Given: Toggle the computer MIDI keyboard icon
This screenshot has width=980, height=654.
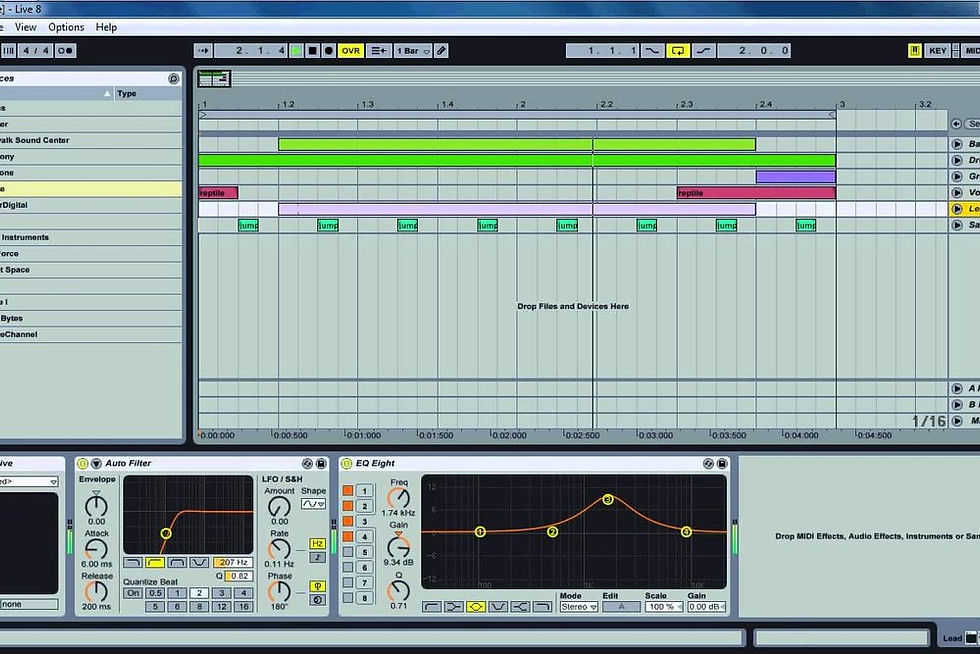Looking at the screenshot, I should click(914, 51).
